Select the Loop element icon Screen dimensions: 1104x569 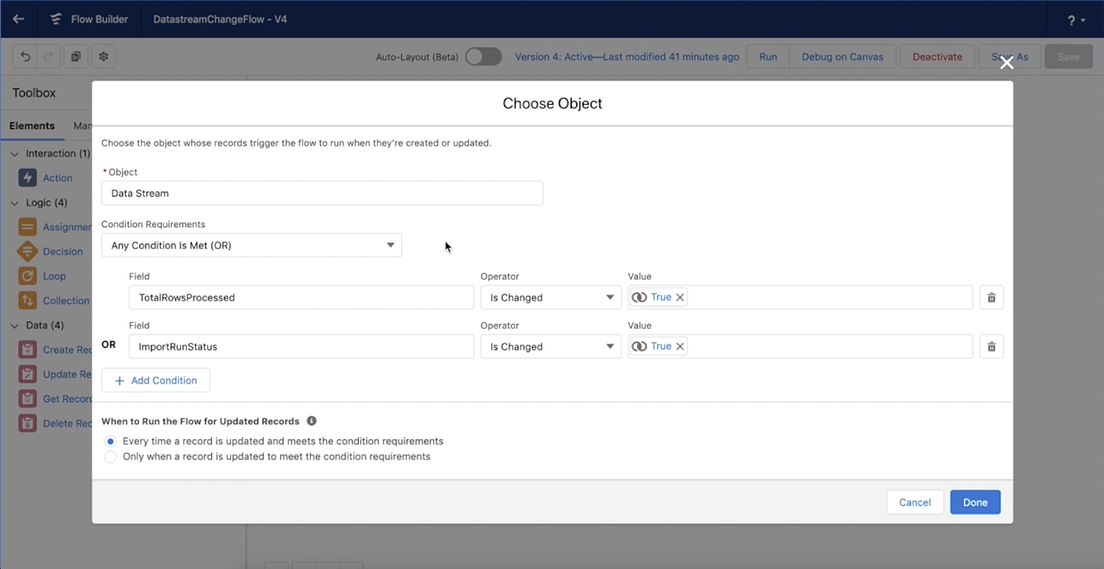coord(27,276)
